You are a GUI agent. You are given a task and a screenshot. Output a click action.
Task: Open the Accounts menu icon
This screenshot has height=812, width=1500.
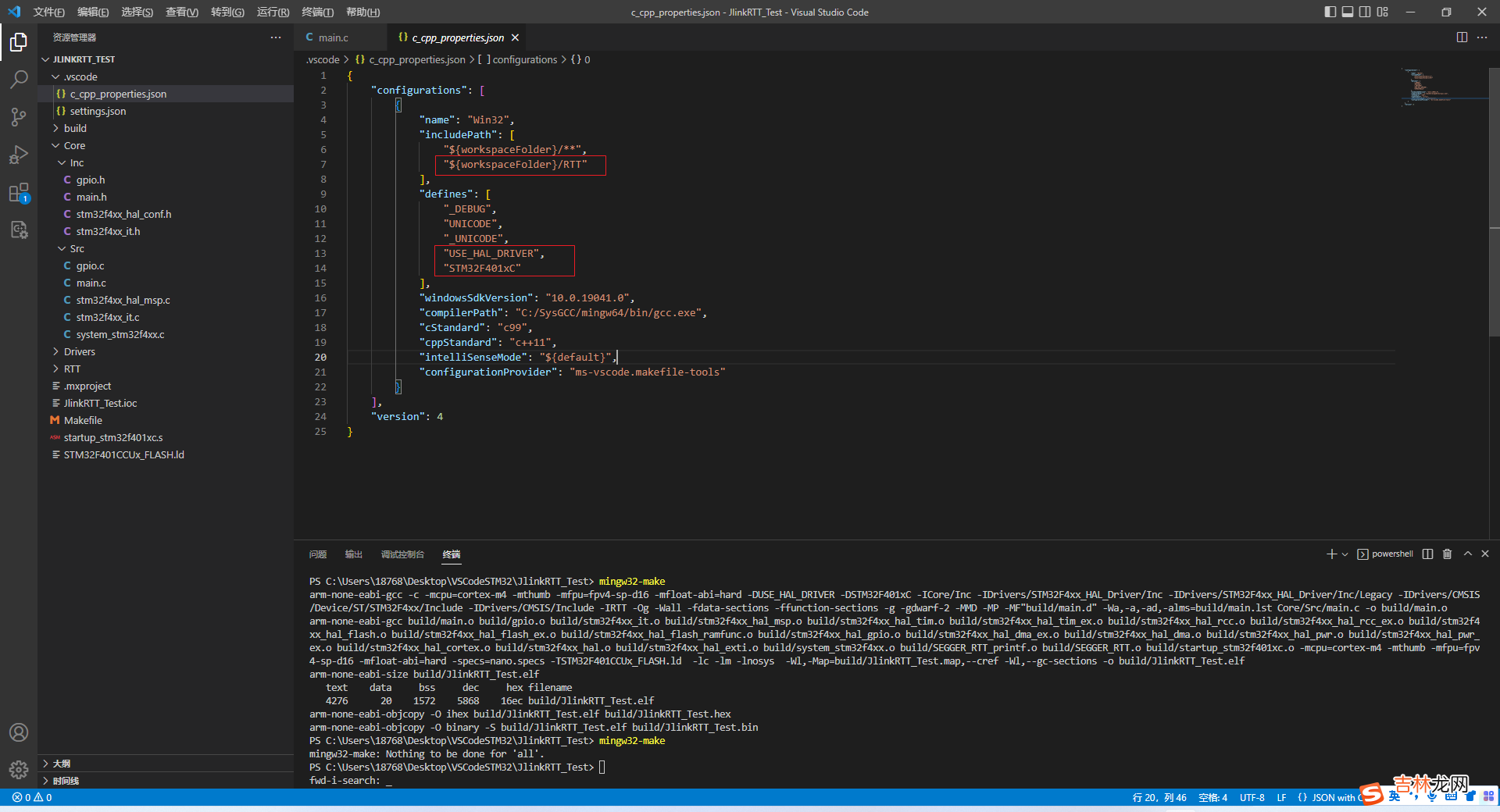click(x=19, y=732)
